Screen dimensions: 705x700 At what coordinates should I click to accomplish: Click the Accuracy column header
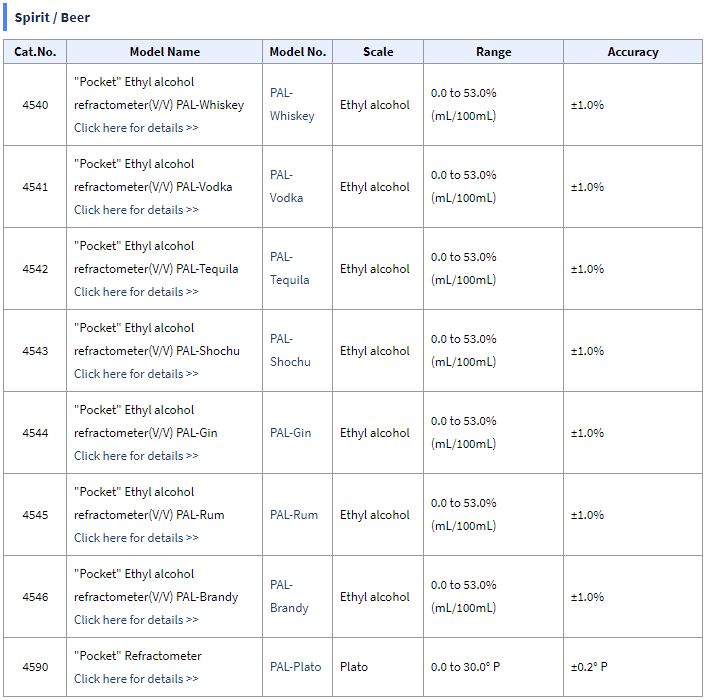[x=633, y=52]
